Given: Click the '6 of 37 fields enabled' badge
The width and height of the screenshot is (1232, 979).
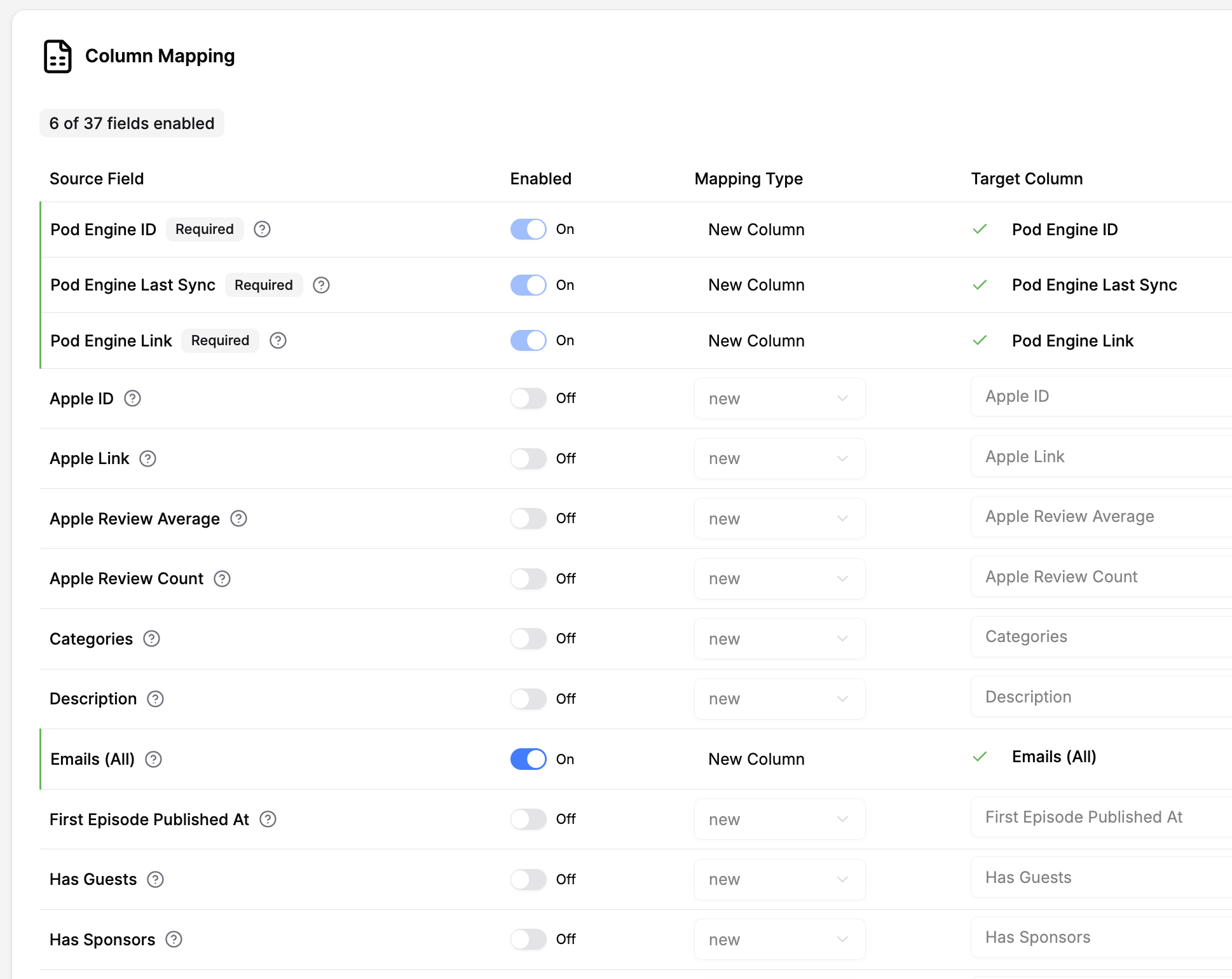Looking at the screenshot, I should [132, 123].
